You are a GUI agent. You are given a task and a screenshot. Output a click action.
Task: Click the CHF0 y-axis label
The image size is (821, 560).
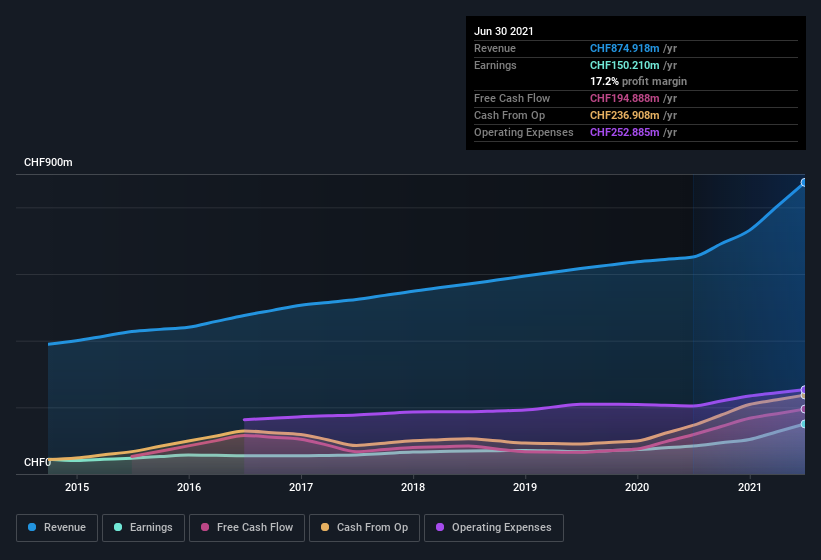point(37,462)
